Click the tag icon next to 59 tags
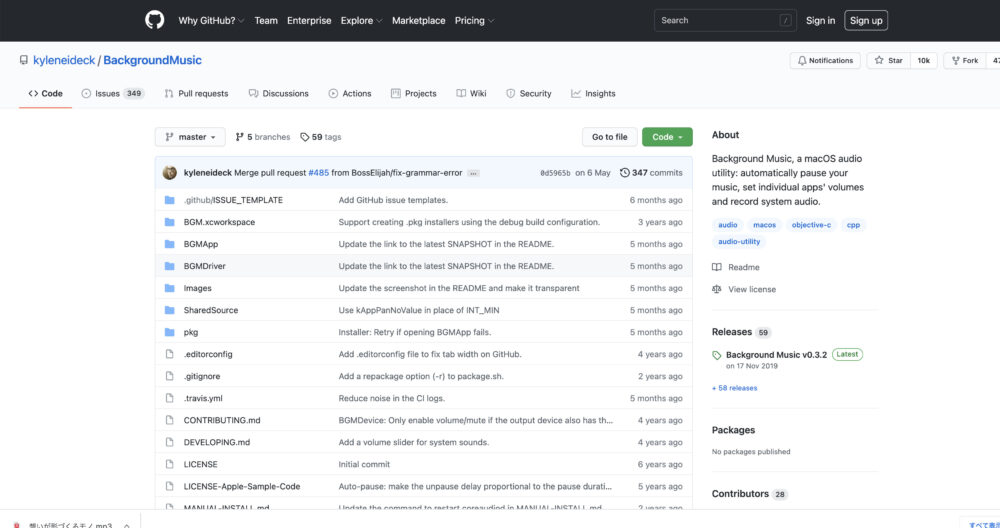 304,137
